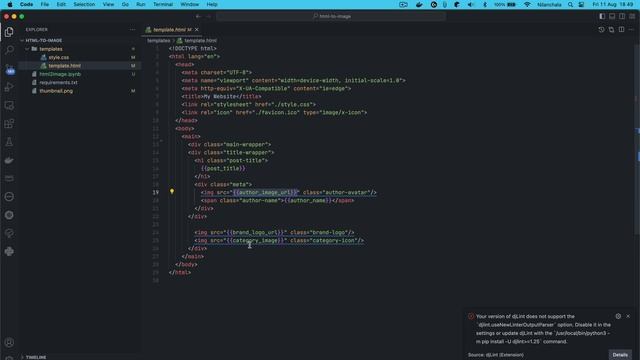640x360 pixels.
Task: Toggle the bottom panel layout
Action: (x=612, y=16)
